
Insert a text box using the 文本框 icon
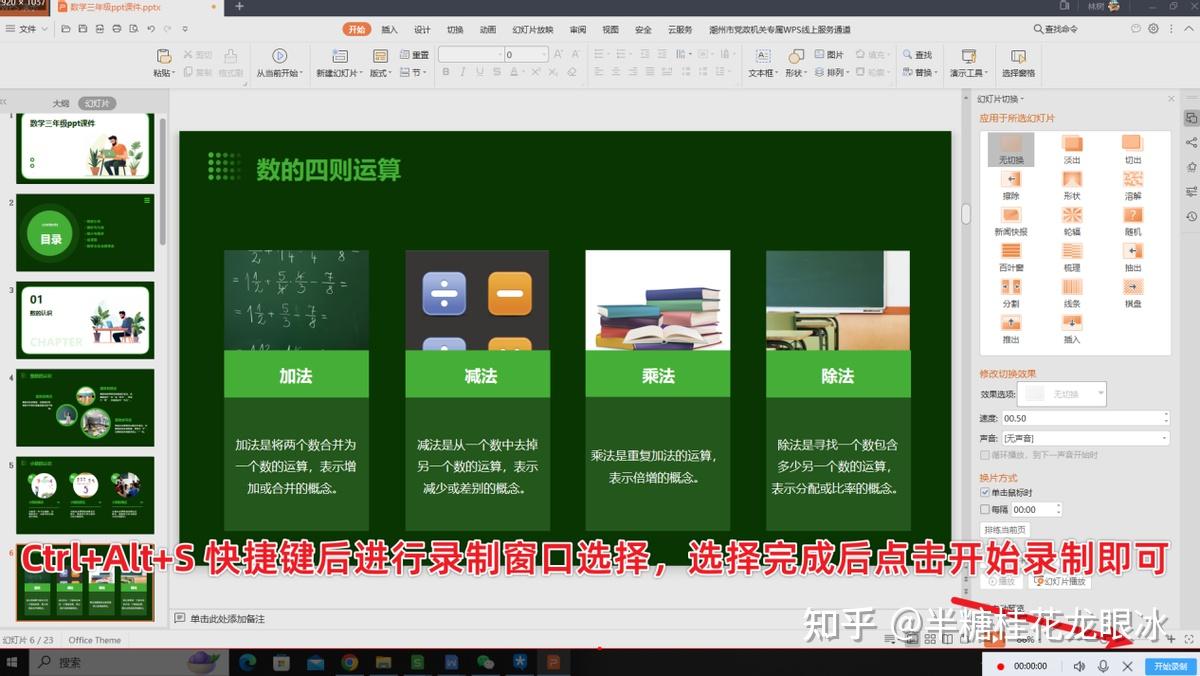(761, 62)
